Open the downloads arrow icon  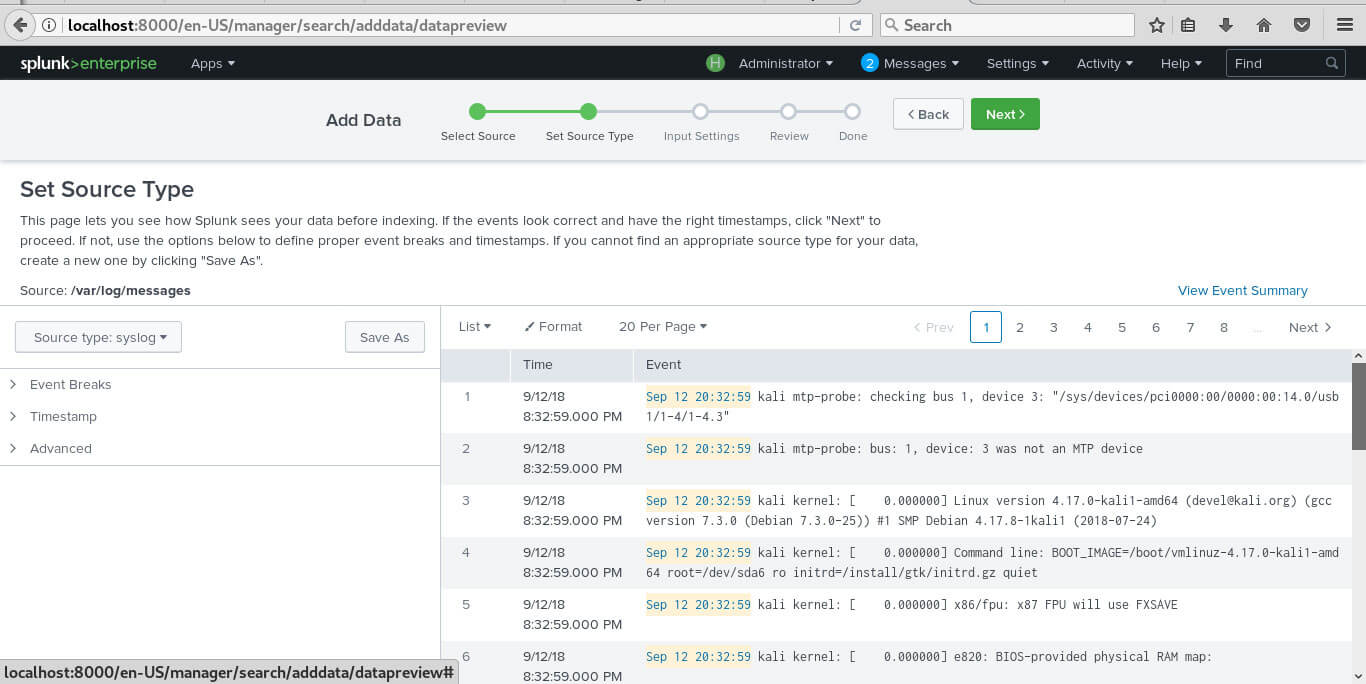click(1226, 25)
